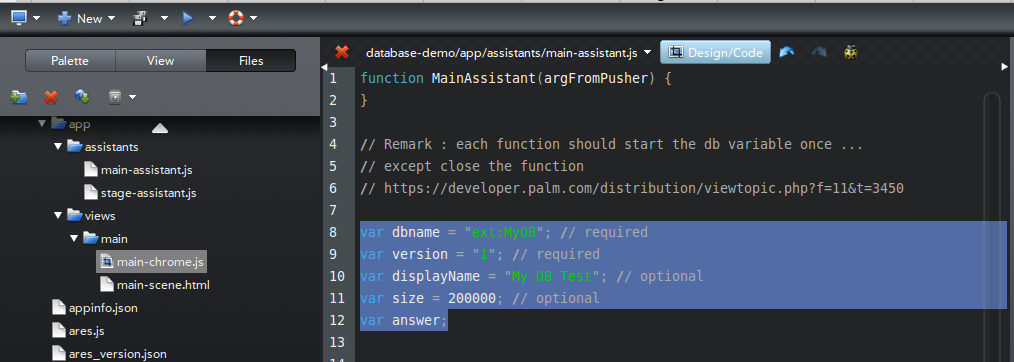The image size is (1014, 362).
Task: Open the dropdown next to the play icon
Action: [212, 18]
